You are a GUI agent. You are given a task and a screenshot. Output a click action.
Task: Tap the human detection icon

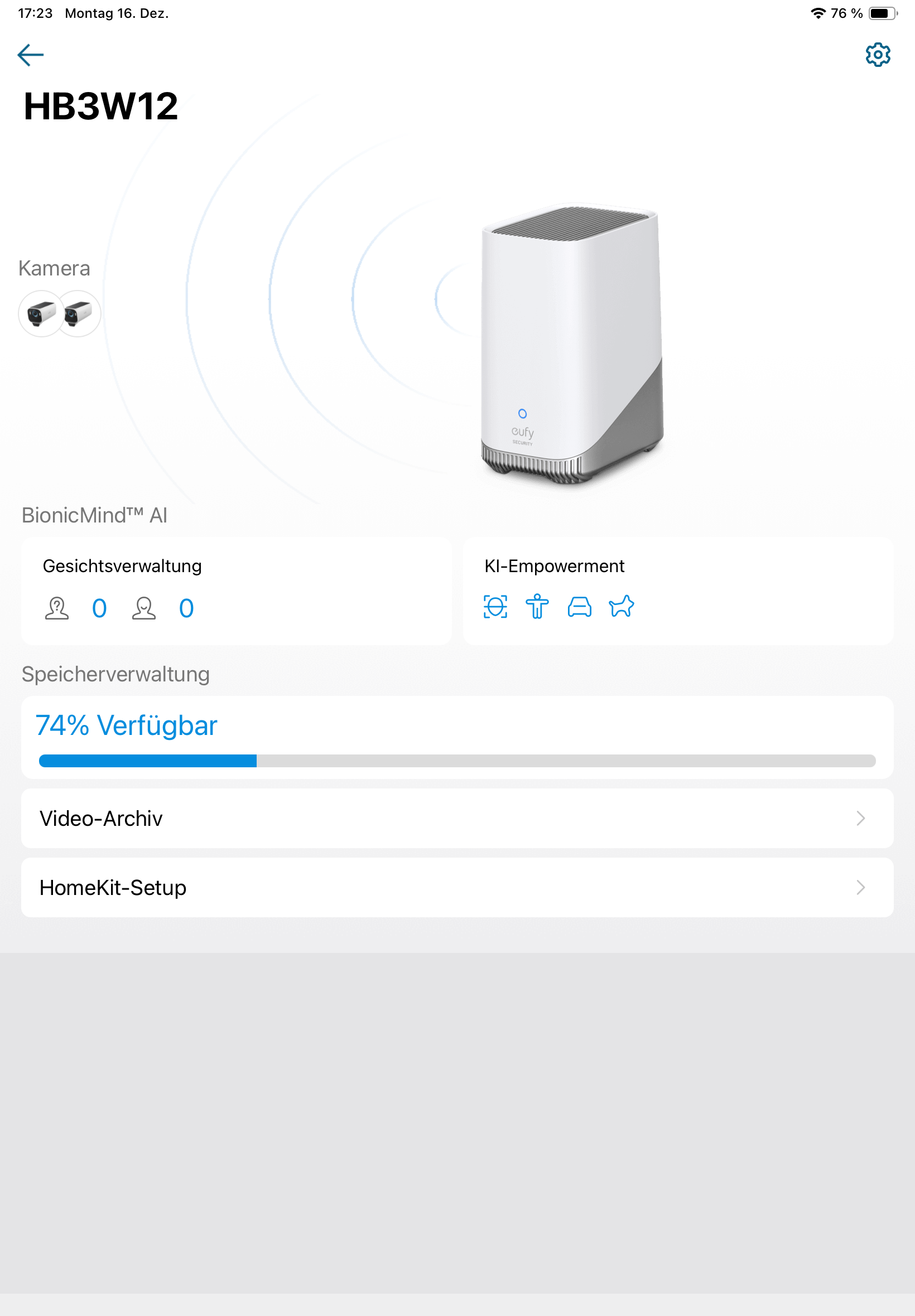(x=537, y=607)
